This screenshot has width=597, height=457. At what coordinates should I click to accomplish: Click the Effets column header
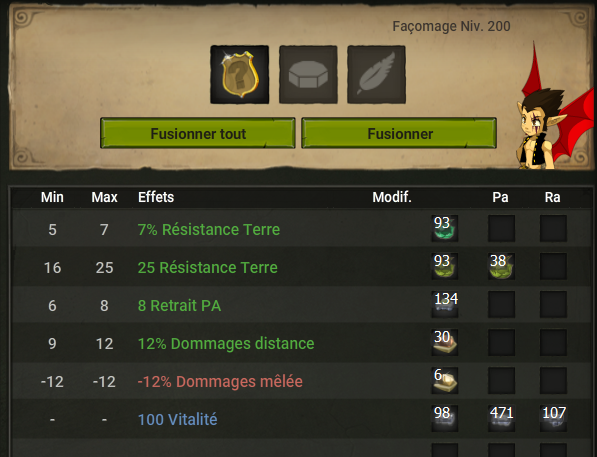click(x=156, y=197)
